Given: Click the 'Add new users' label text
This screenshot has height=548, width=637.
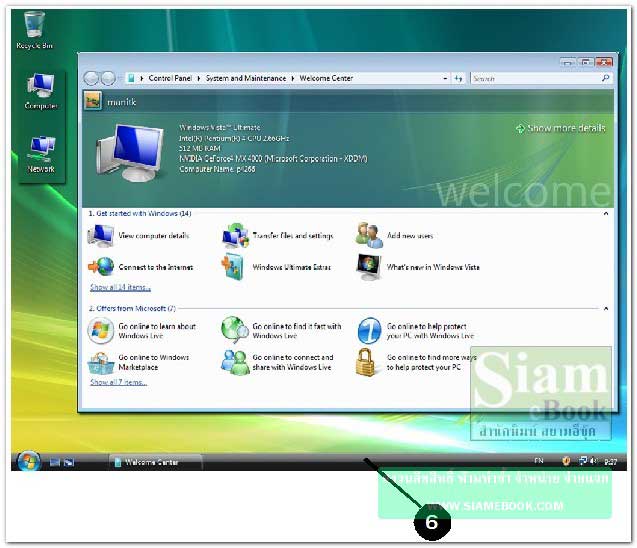Looking at the screenshot, I should pos(410,236).
